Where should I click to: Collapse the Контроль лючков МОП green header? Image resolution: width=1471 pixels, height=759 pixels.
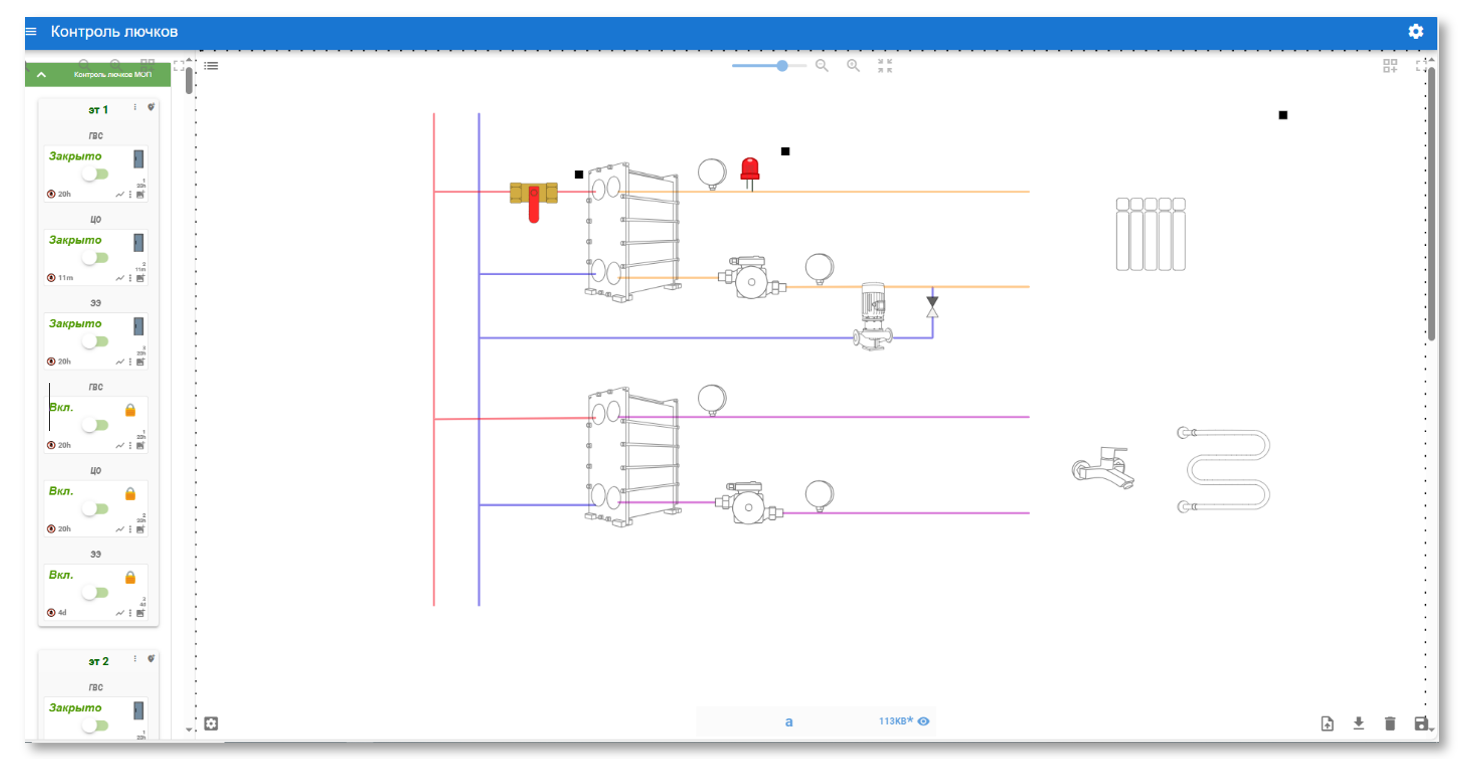pos(41,74)
